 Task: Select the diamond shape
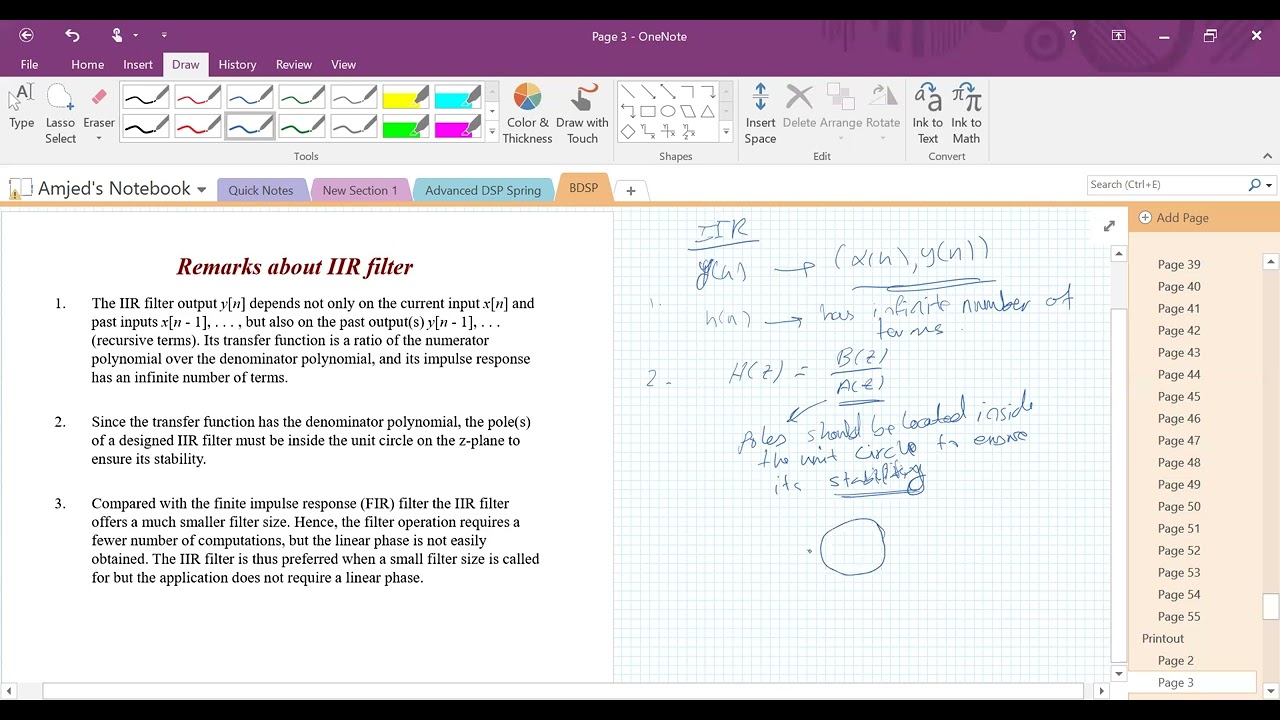[x=628, y=131]
